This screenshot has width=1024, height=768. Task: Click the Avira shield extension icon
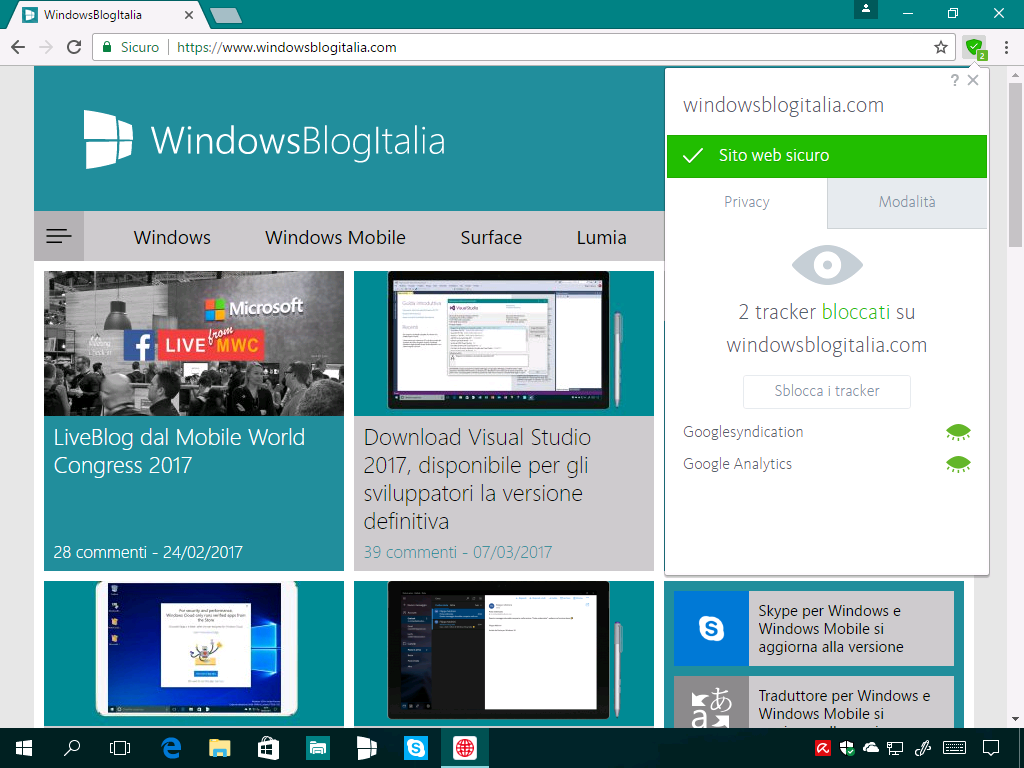click(974, 47)
